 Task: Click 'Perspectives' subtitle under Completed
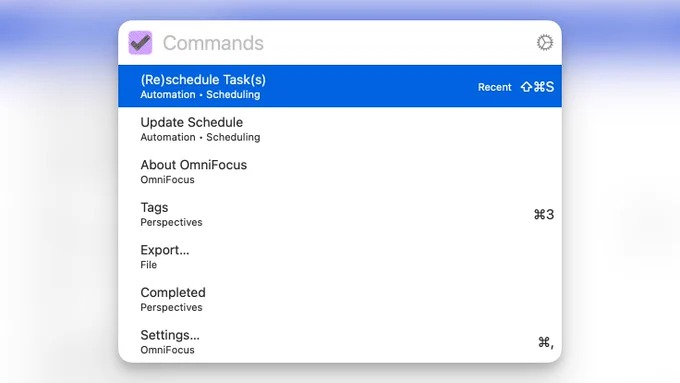pyautogui.click(x=171, y=307)
